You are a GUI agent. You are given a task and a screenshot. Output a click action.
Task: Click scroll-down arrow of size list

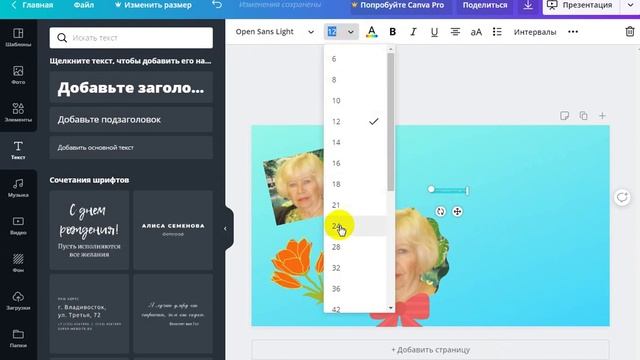click(x=391, y=308)
